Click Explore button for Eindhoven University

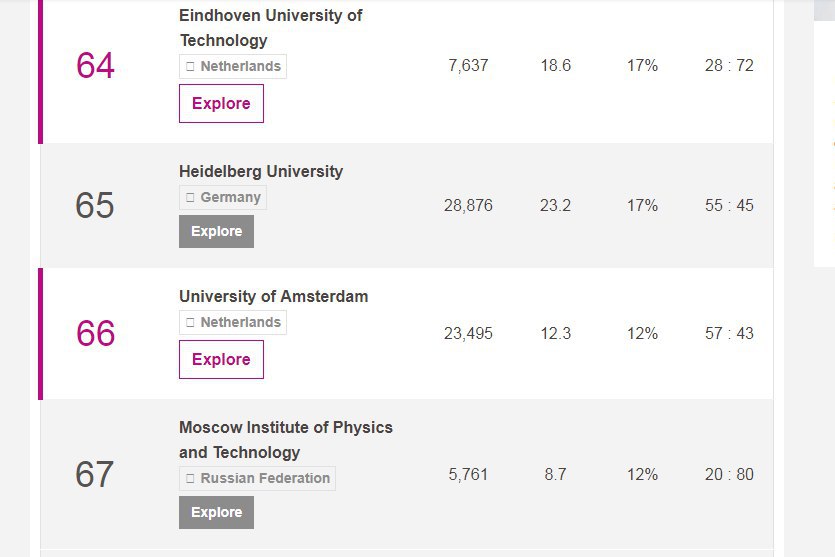(221, 103)
